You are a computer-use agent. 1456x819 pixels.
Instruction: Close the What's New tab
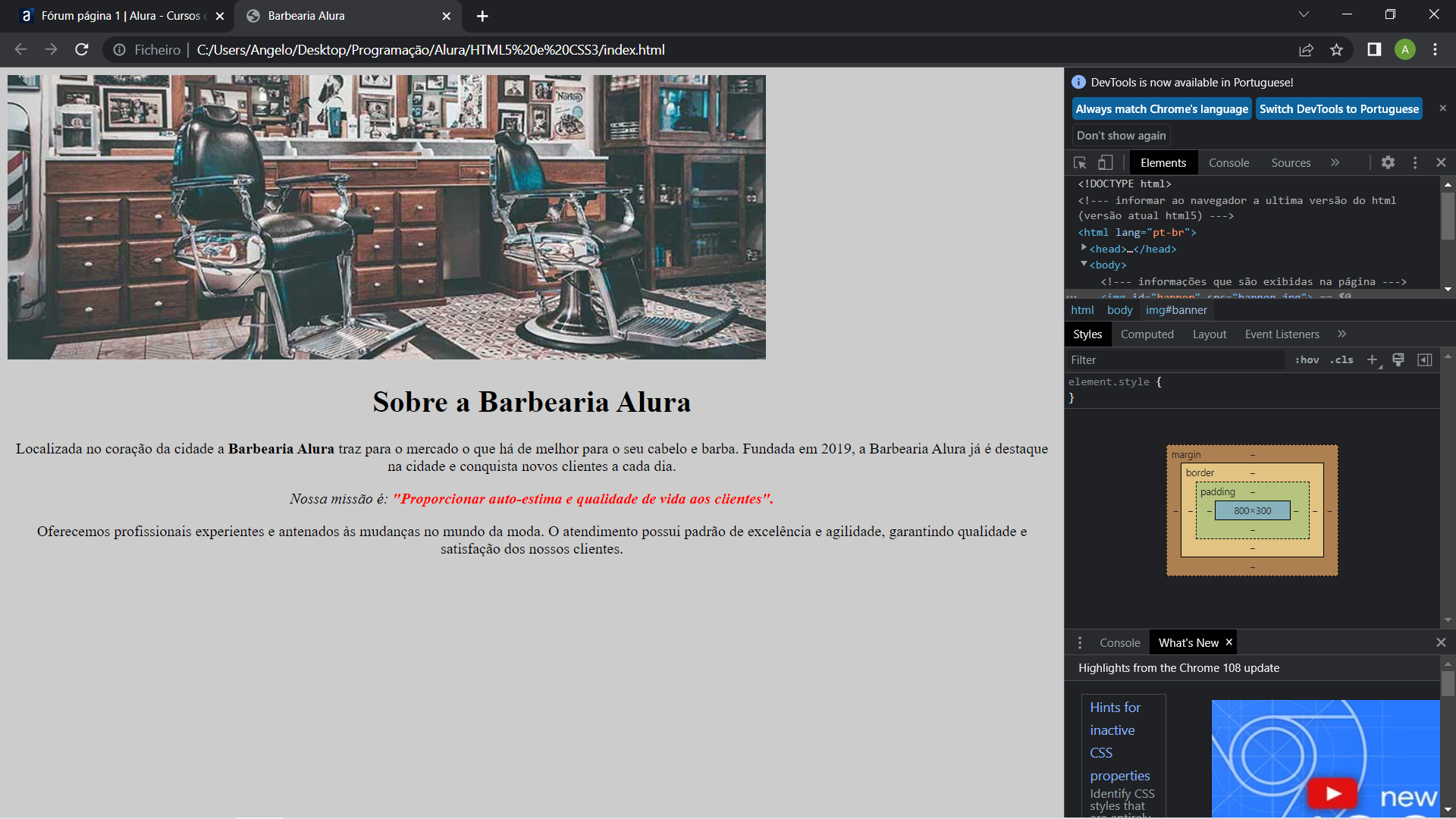coord(1228,642)
